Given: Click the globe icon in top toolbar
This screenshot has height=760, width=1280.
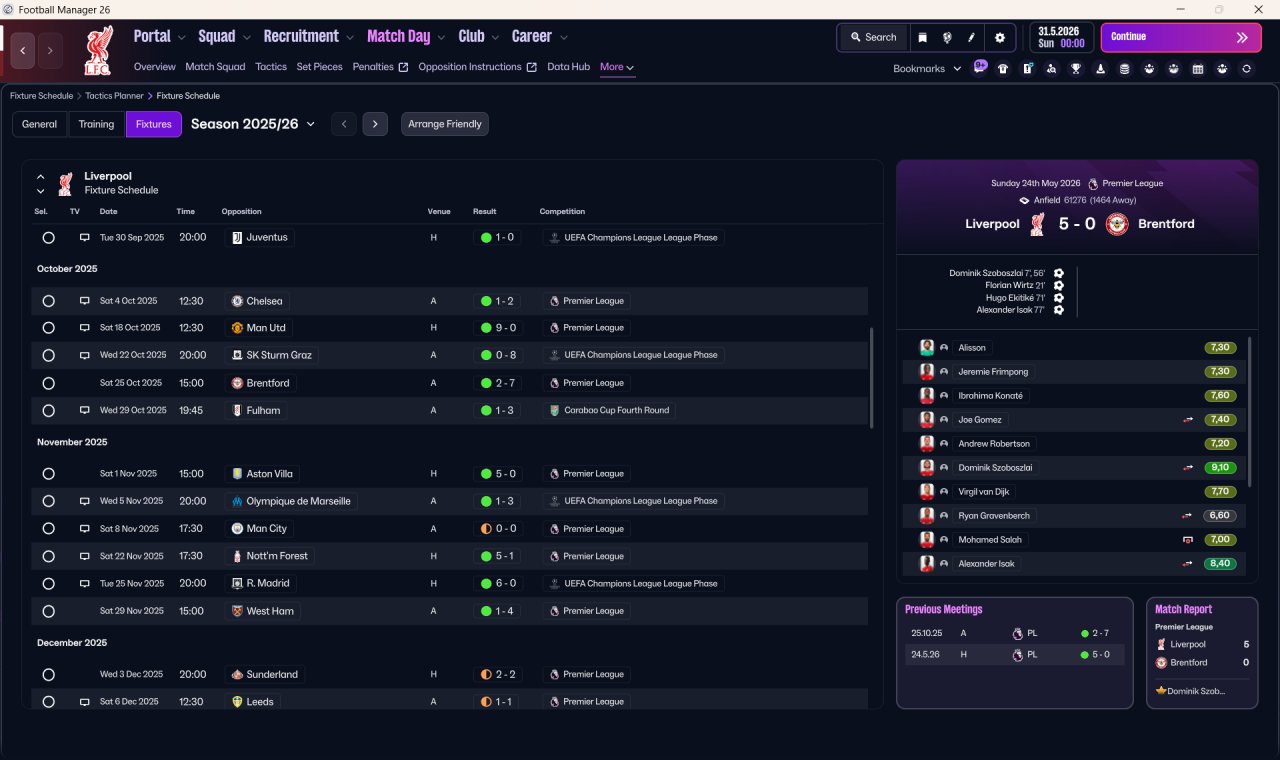Looking at the screenshot, I should click(x=946, y=37).
